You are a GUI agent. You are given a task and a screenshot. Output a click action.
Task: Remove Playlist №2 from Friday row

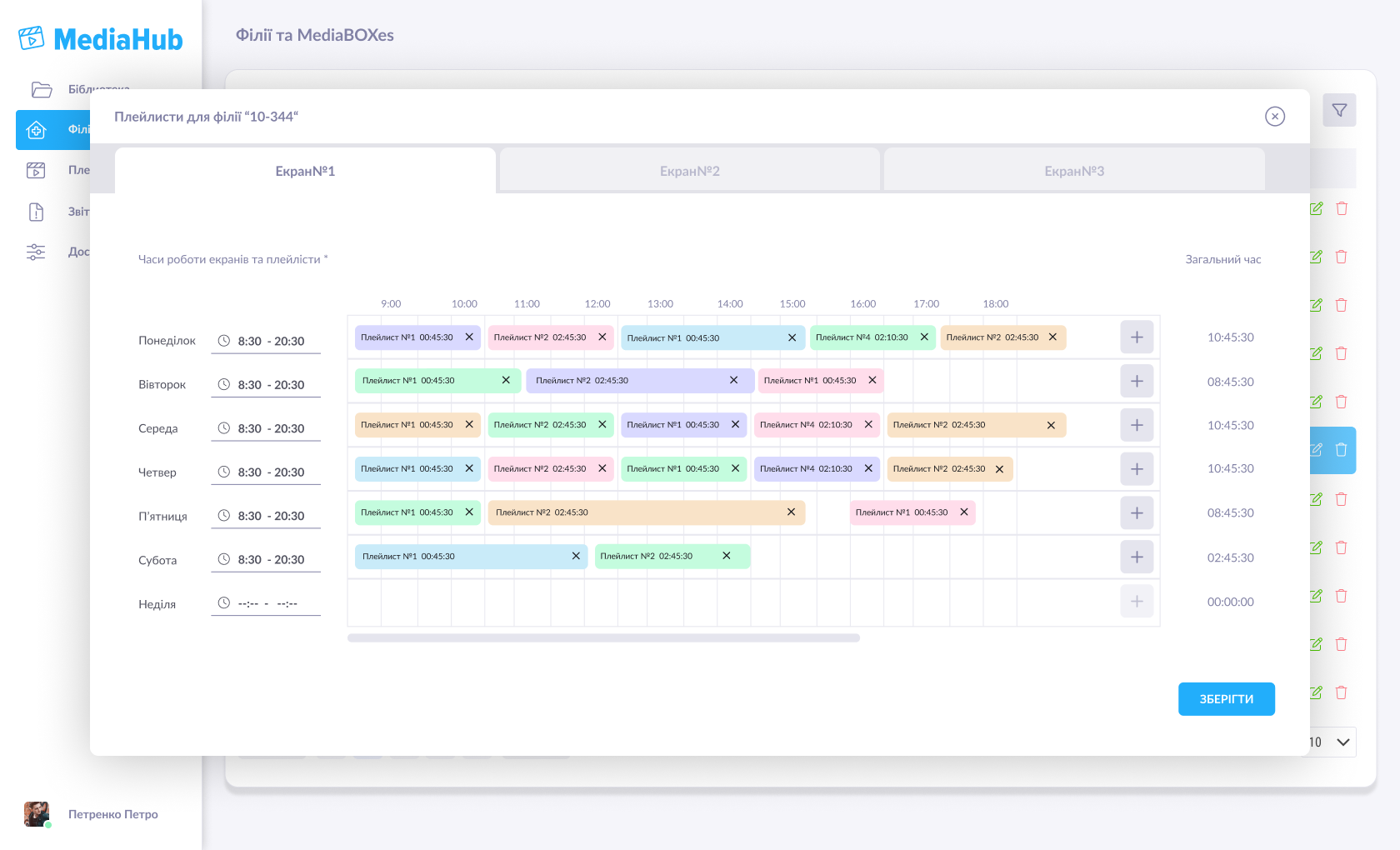click(x=791, y=512)
